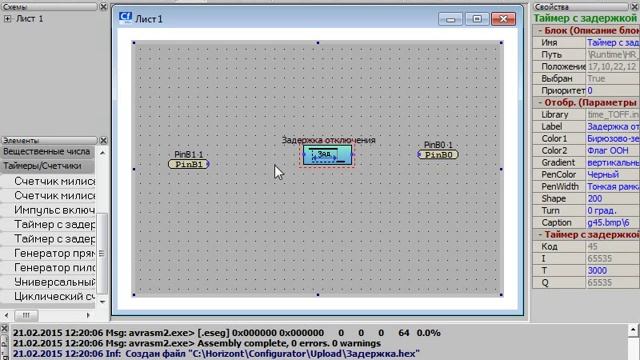Viewport: 640px width, 360px height.
Task: Edit the Label property value
Action: [613, 127]
